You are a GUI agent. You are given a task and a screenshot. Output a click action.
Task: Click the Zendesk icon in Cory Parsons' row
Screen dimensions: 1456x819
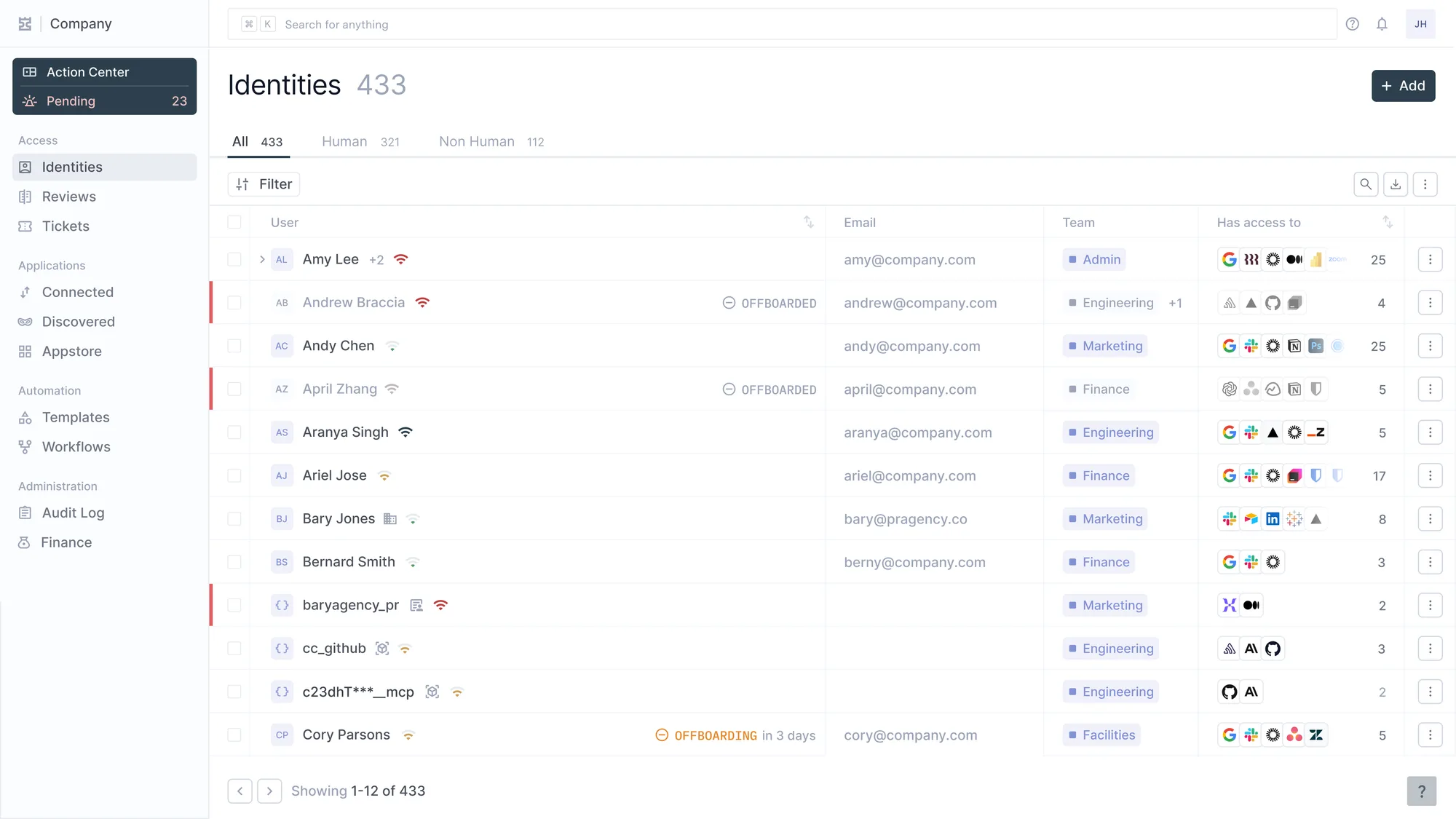1316,735
